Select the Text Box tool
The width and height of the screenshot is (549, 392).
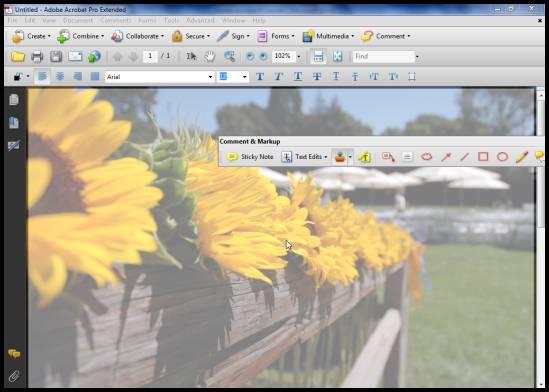[407, 157]
